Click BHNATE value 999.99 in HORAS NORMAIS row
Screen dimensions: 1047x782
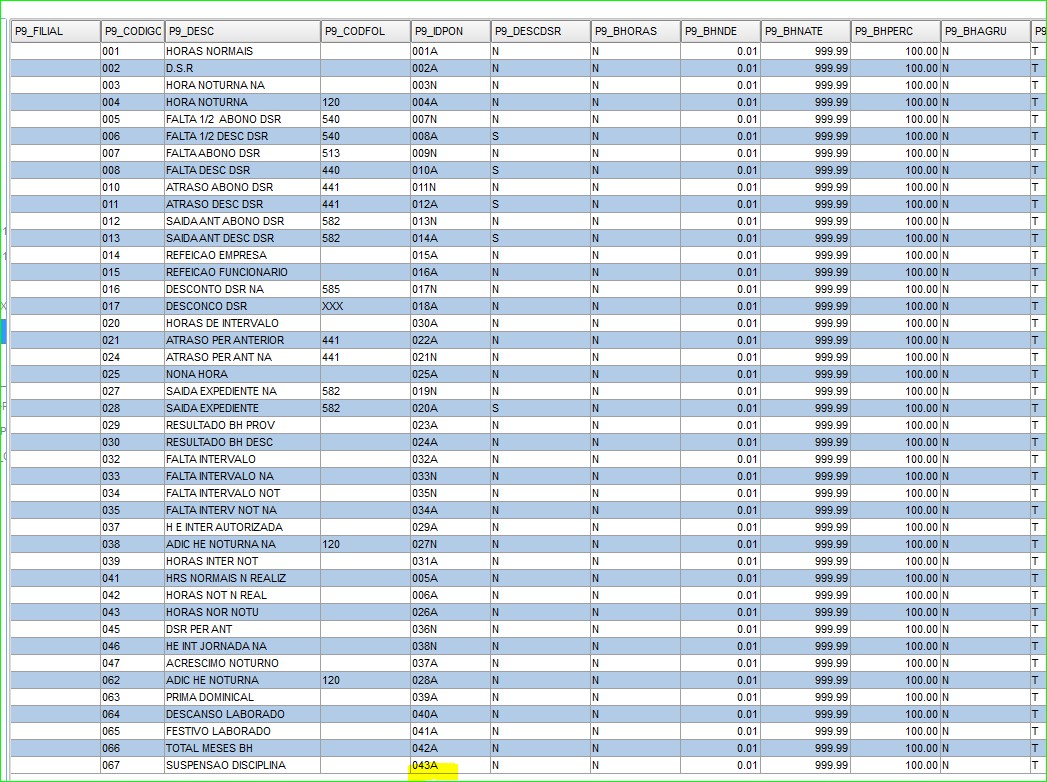pos(805,51)
